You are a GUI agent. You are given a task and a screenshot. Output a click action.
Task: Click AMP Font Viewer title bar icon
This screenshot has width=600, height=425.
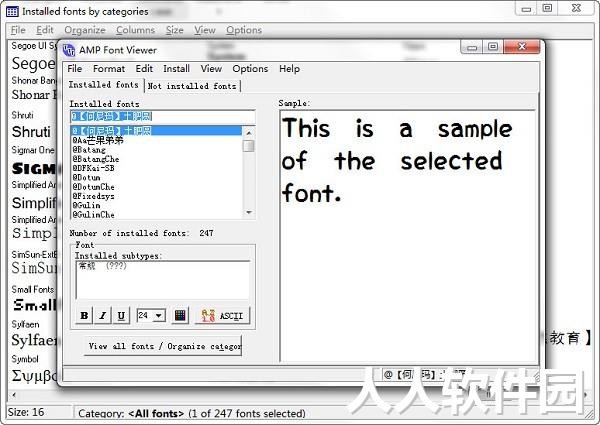coord(69,50)
